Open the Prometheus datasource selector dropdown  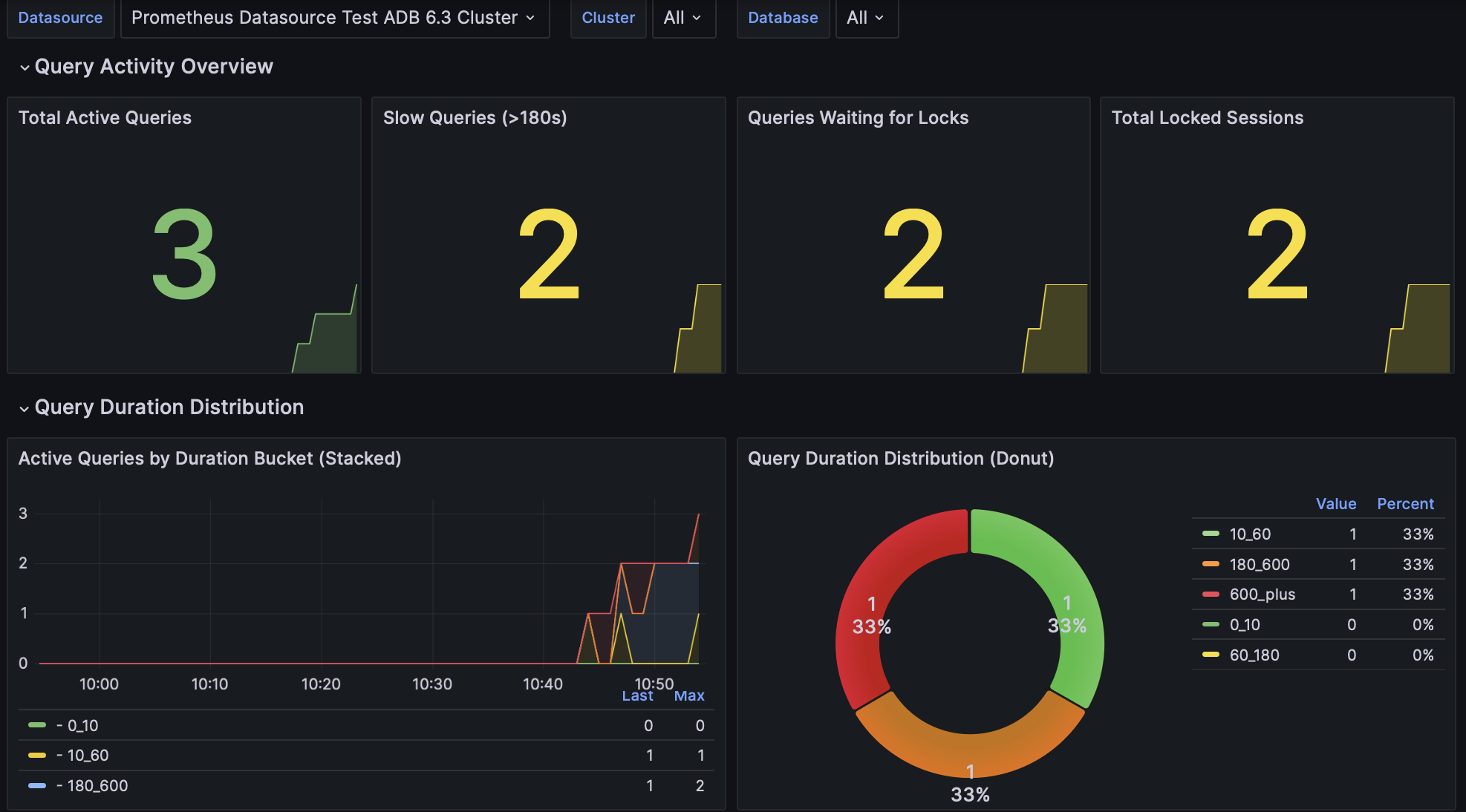[334, 18]
